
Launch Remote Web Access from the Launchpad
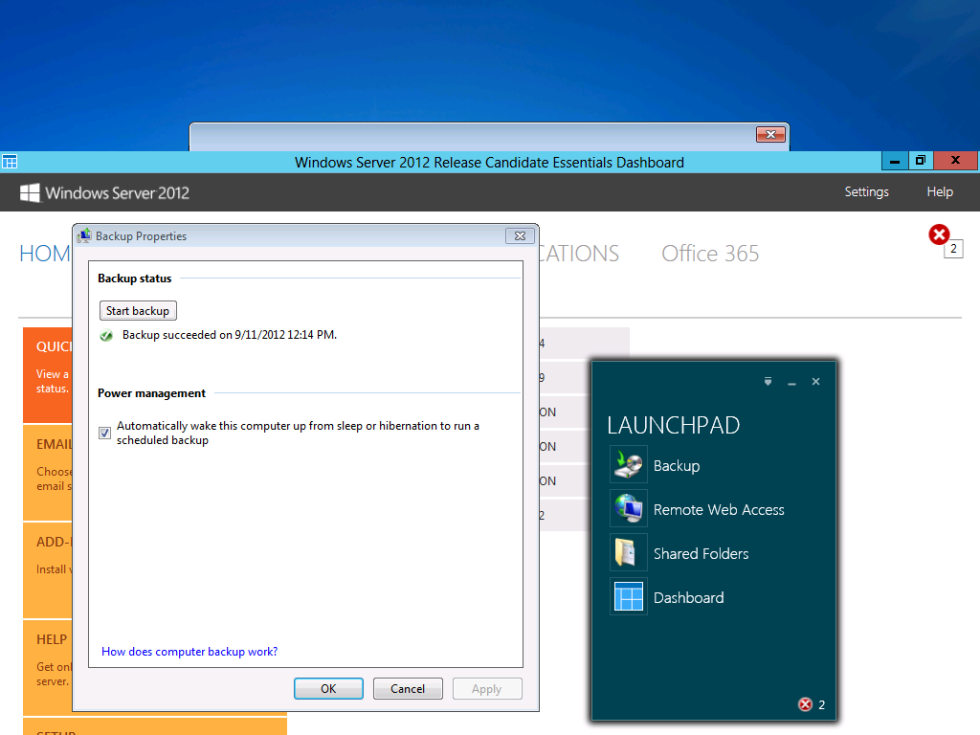[718, 509]
